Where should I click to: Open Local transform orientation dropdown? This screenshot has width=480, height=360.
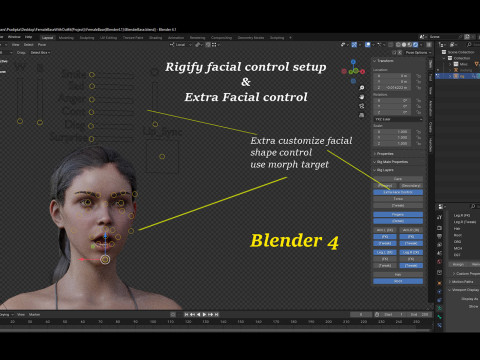pyautogui.click(x=180, y=45)
